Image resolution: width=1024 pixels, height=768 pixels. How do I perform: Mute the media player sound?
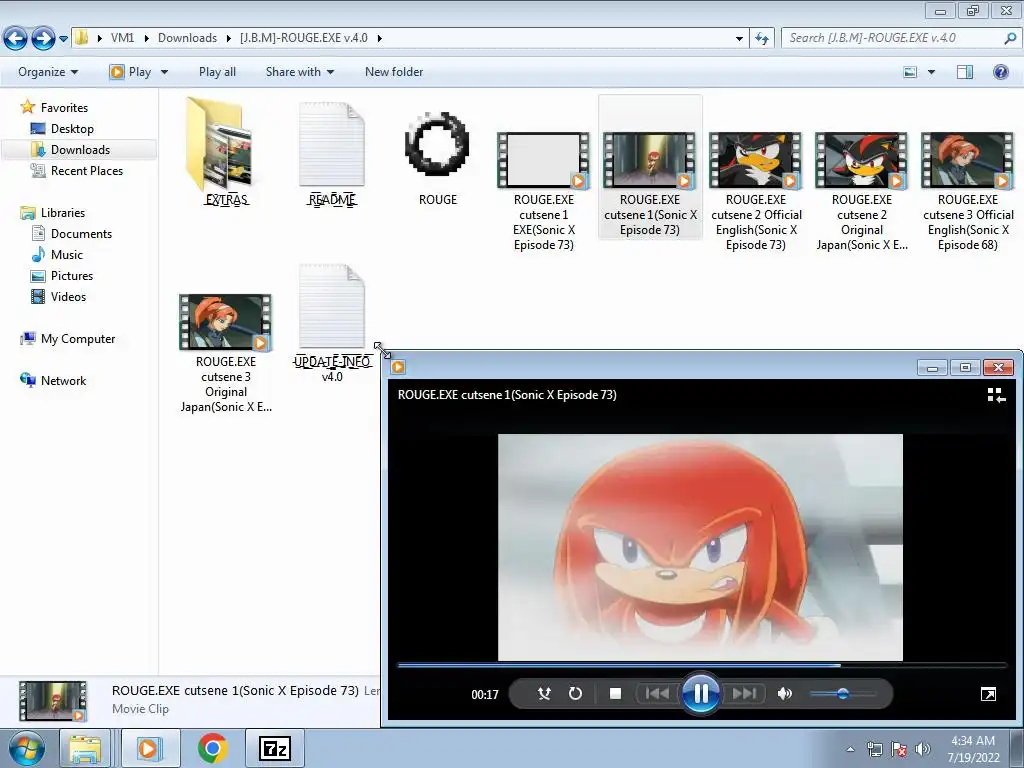tap(785, 694)
